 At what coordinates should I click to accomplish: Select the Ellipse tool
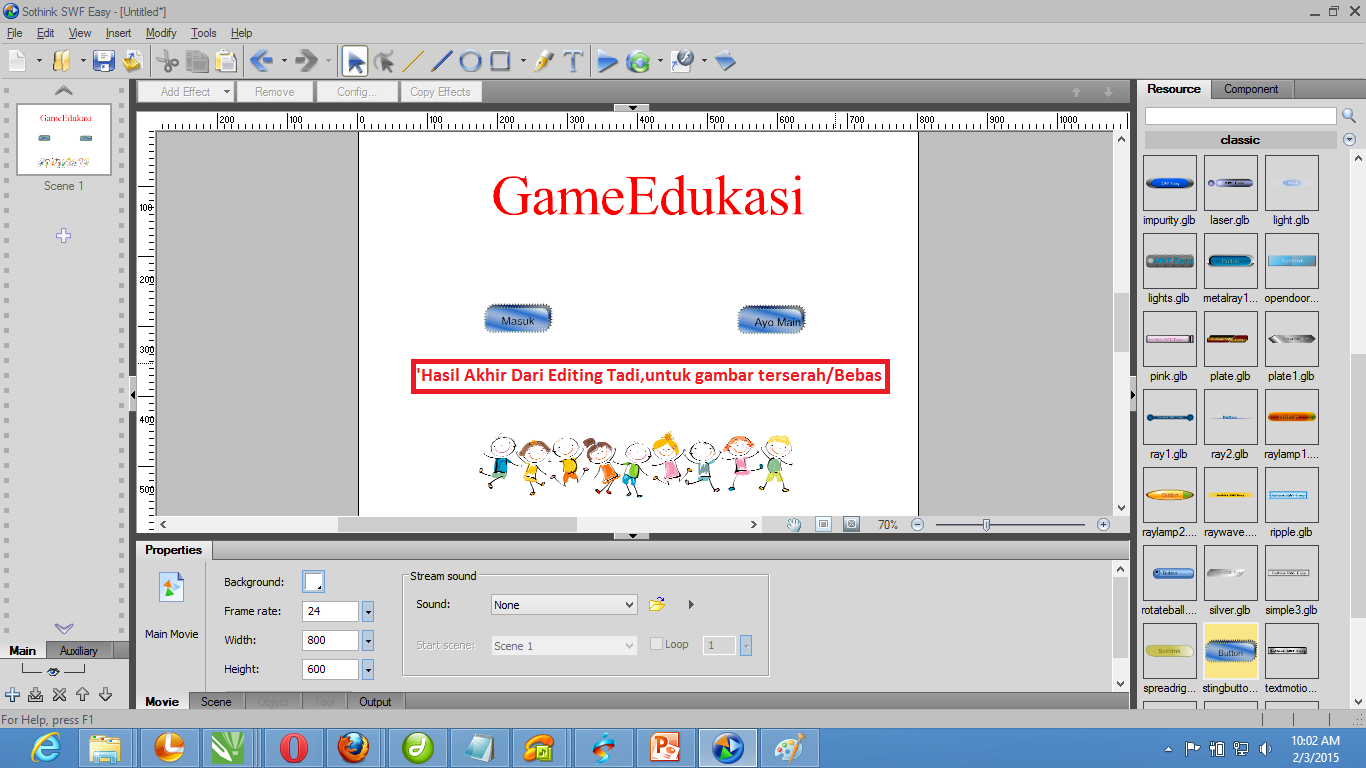470,60
